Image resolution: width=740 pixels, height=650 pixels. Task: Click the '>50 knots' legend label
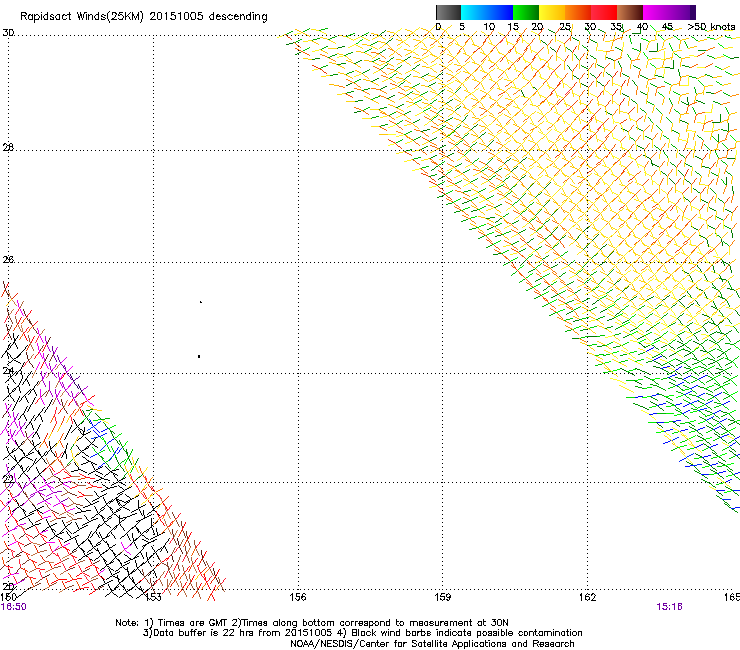(711, 27)
